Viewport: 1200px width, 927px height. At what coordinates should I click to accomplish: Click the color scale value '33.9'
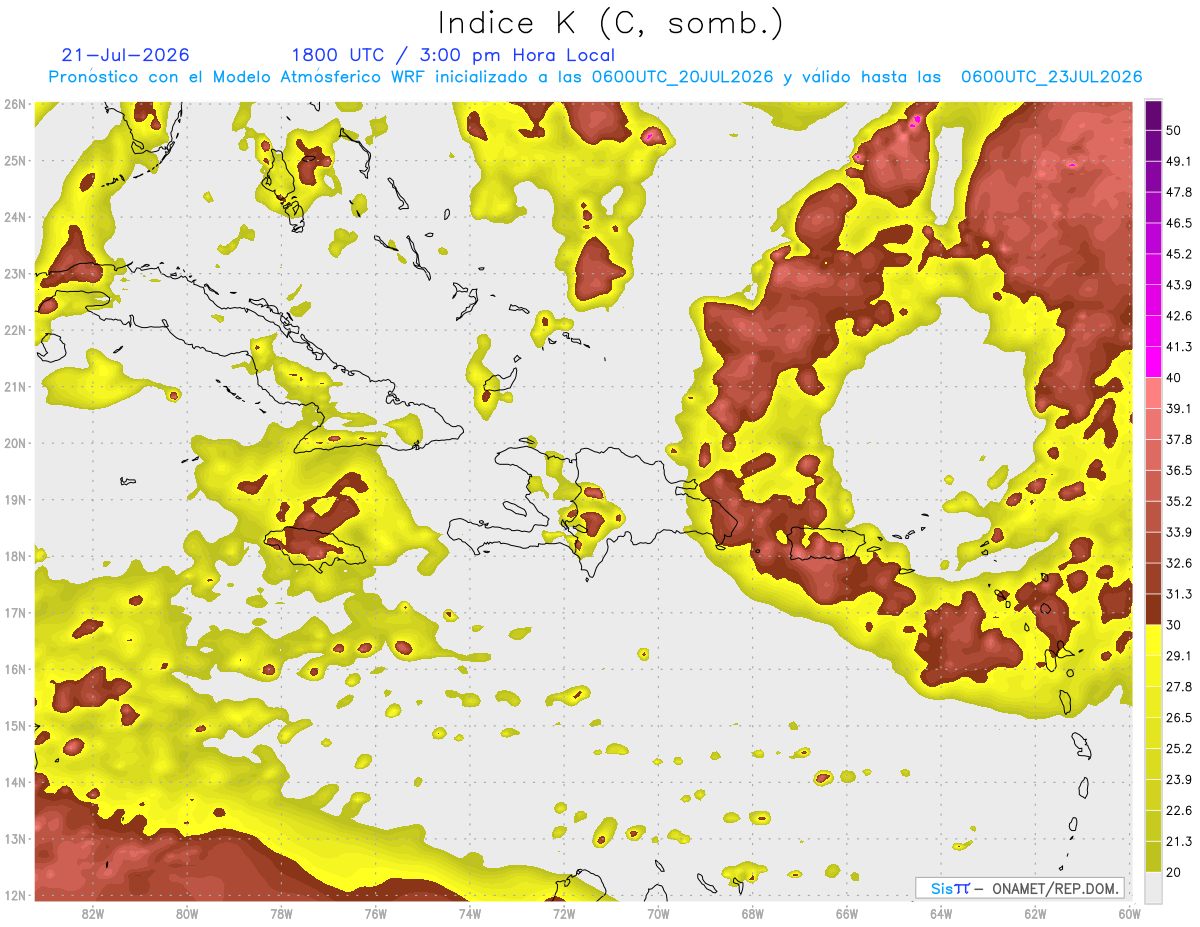pyautogui.click(x=1179, y=532)
